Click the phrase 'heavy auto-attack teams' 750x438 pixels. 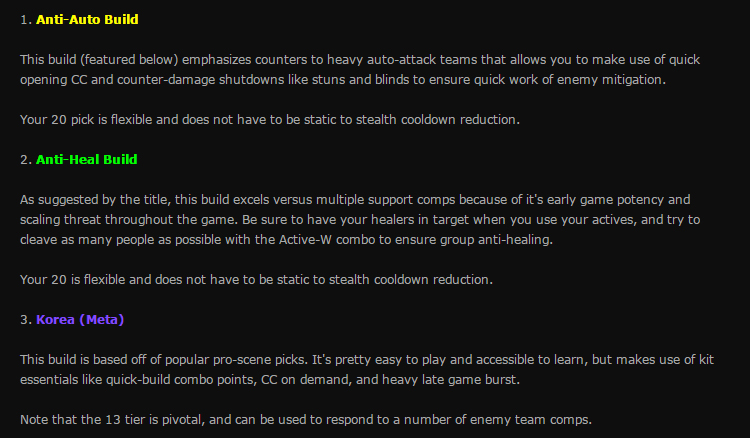tap(402, 60)
